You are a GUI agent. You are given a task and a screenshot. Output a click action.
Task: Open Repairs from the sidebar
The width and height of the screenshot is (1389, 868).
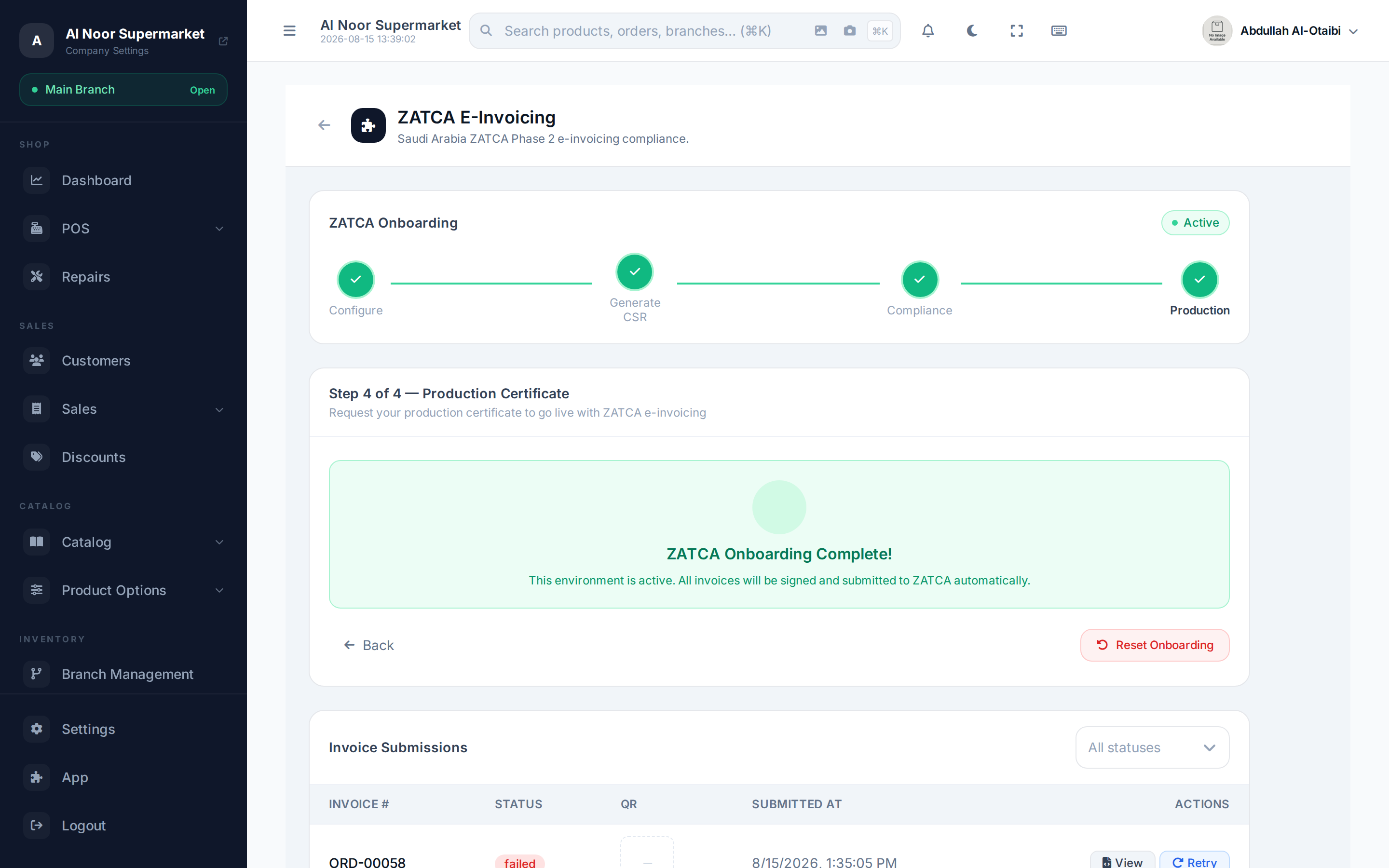[x=123, y=277]
